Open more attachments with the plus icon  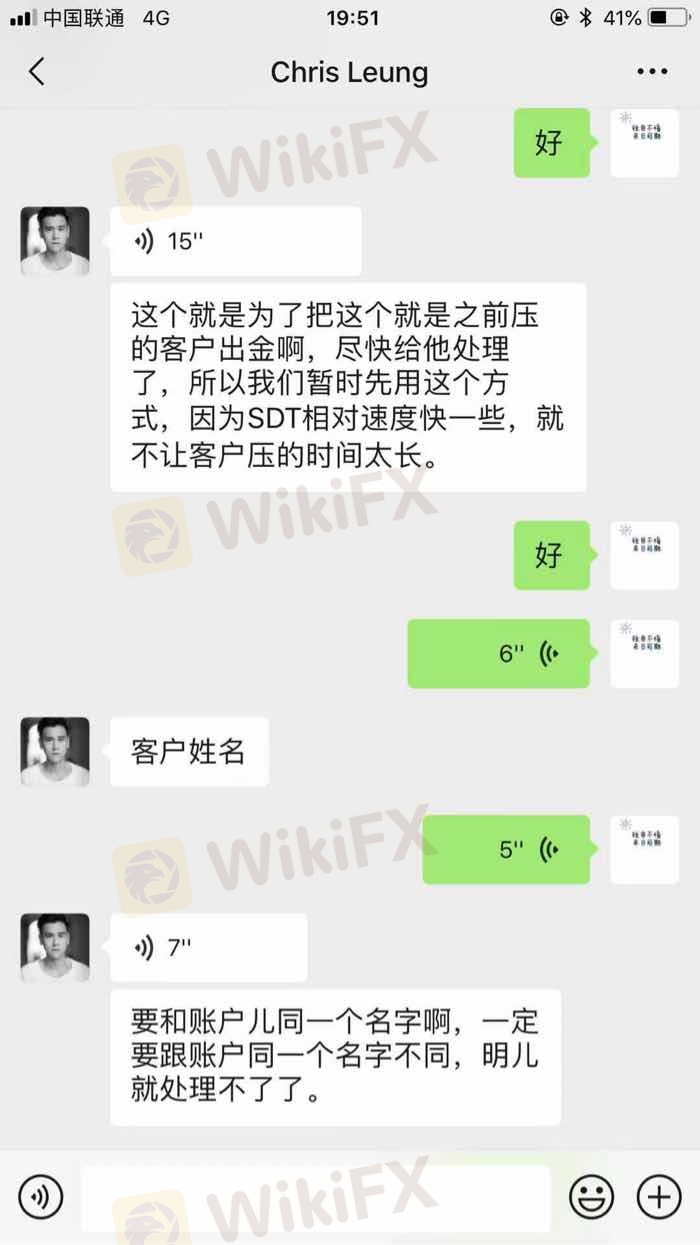659,1196
